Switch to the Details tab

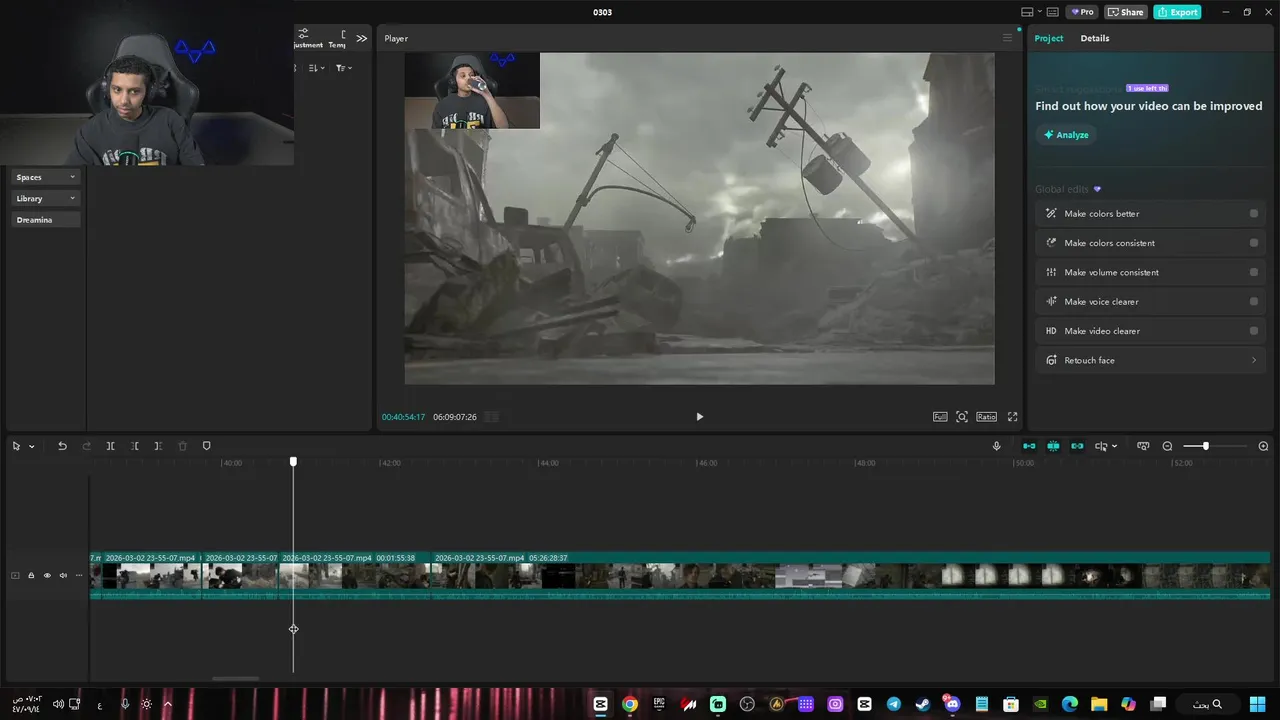[x=1095, y=38]
